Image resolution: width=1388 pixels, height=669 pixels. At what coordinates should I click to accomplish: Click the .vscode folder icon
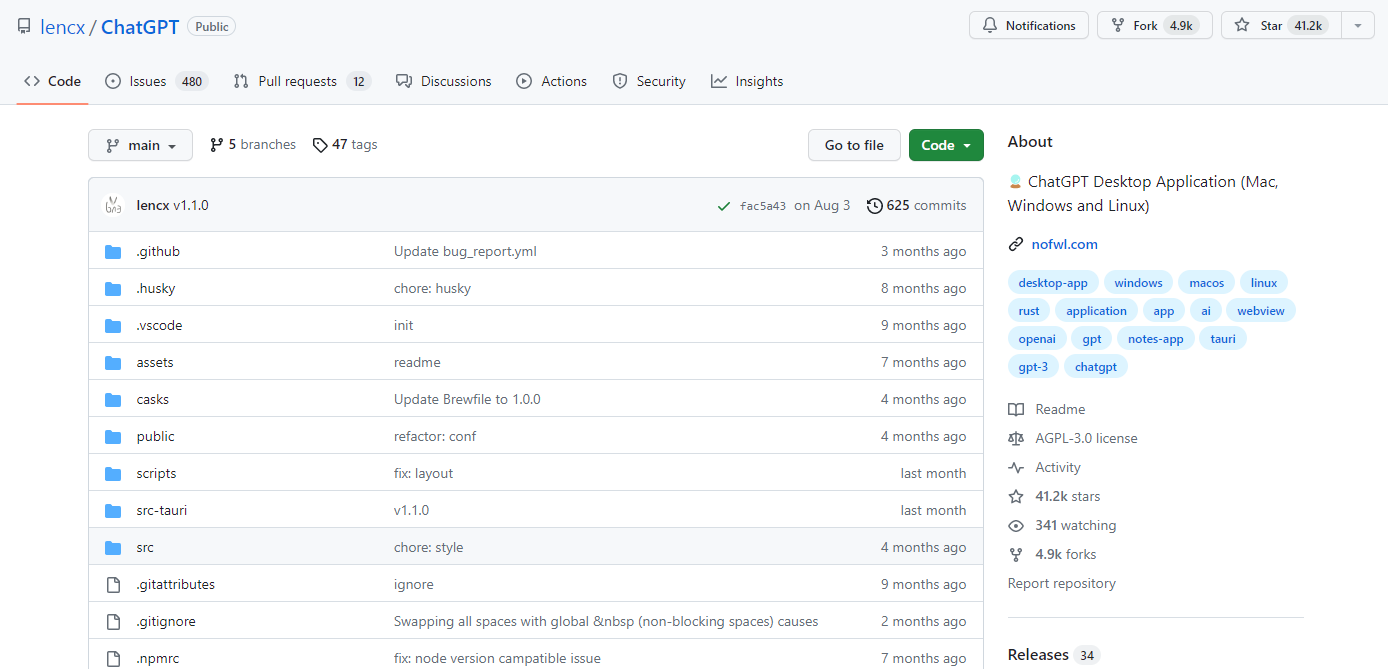tap(113, 326)
